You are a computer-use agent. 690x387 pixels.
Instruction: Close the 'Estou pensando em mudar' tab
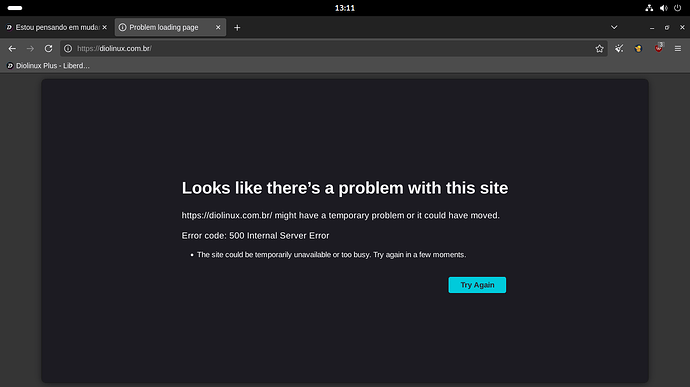point(105,27)
